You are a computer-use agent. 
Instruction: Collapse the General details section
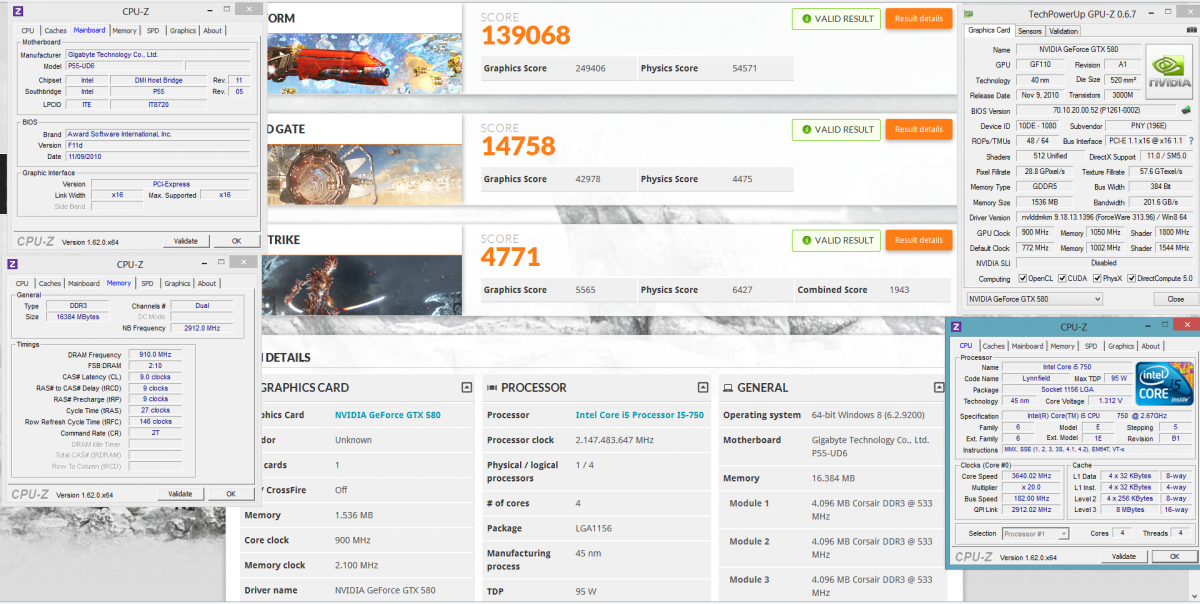pyautogui.click(x=938, y=387)
